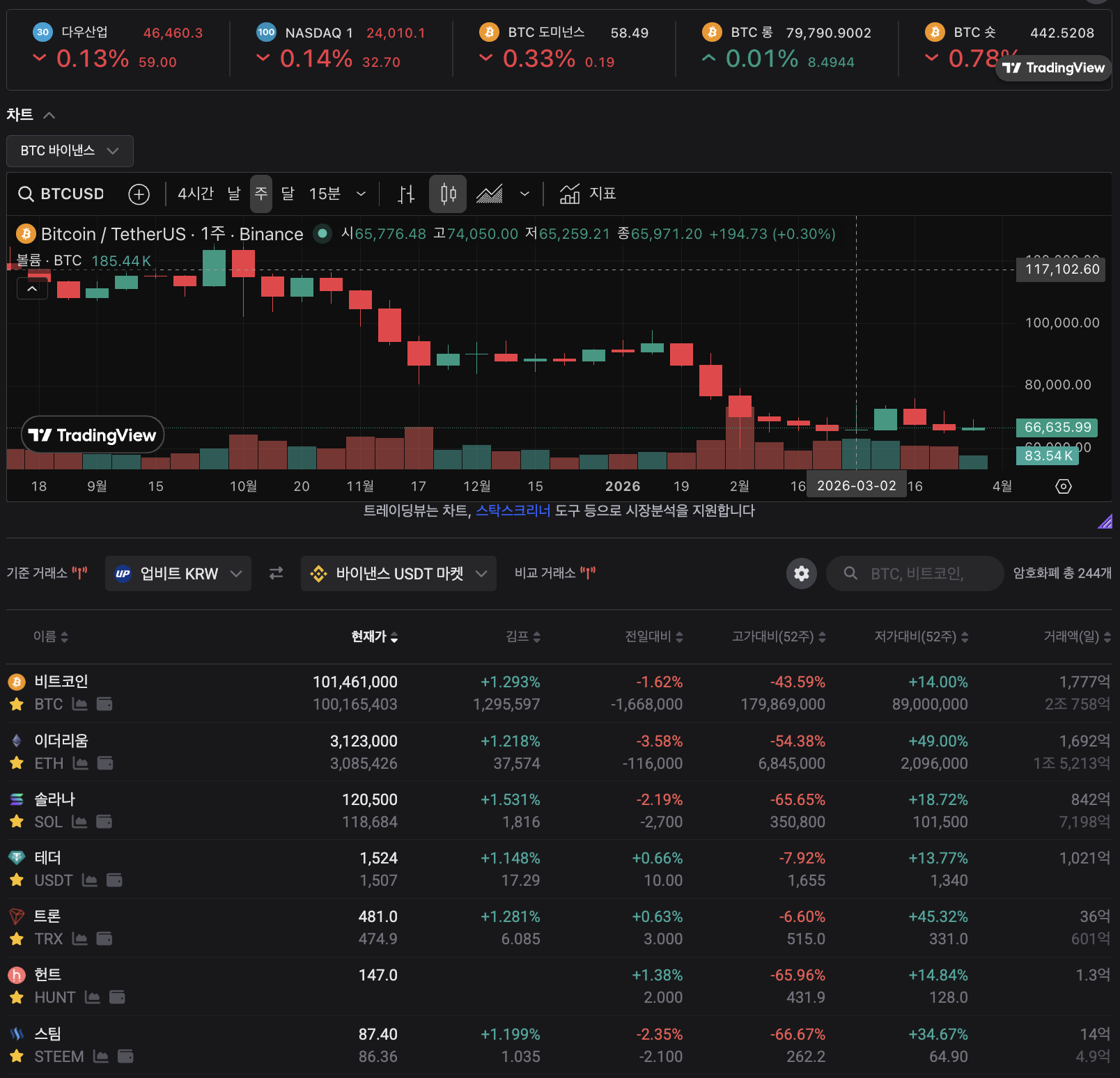1120x1078 pixels.
Task: Open the chart icon in the HUNT row
Action: pos(93,997)
